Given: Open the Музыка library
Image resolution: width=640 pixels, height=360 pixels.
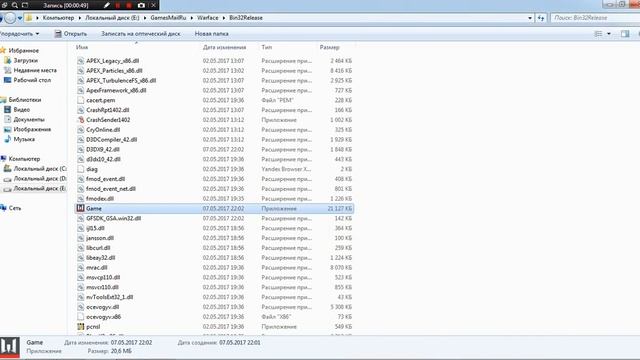Looking at the screenshot, I should tap(24, 139).
